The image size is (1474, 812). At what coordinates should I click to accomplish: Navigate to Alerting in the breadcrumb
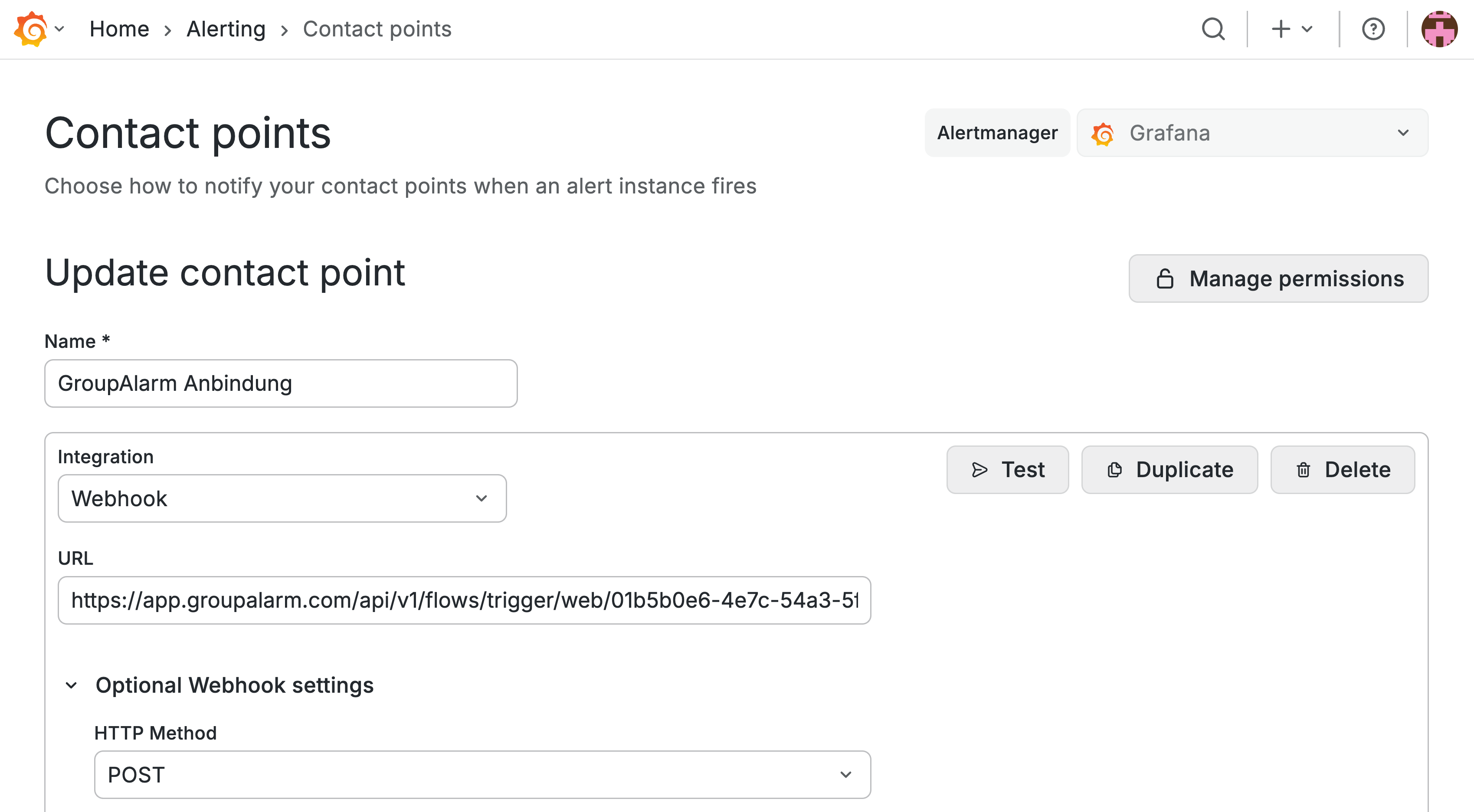226,29
